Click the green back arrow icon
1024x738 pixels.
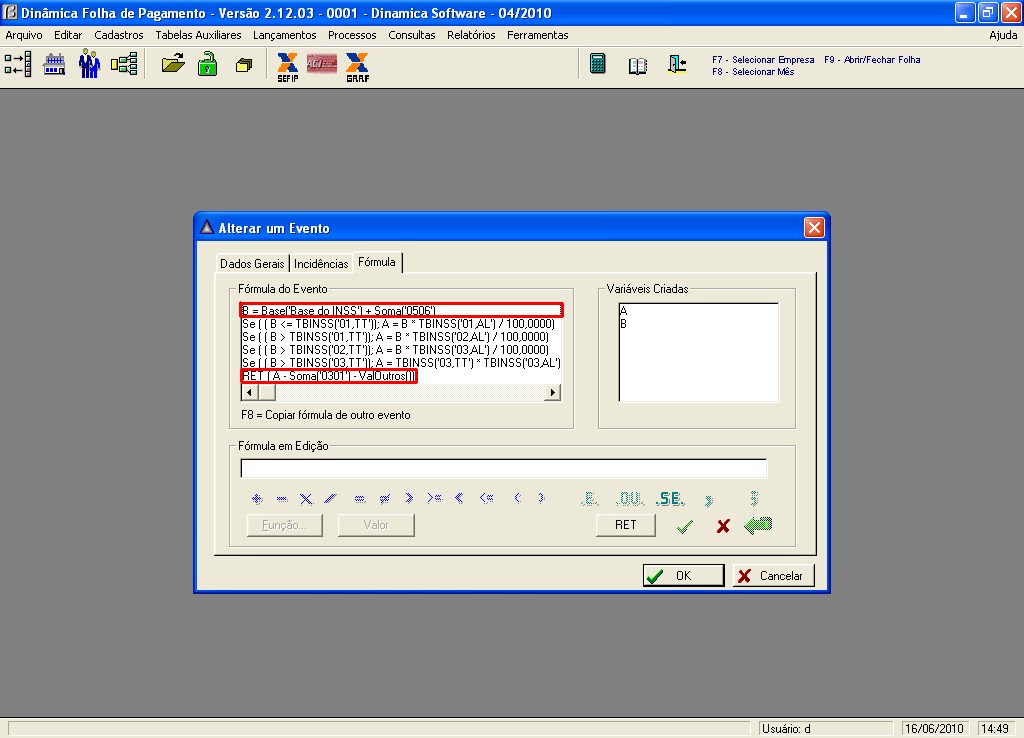(x=758, y=525)
